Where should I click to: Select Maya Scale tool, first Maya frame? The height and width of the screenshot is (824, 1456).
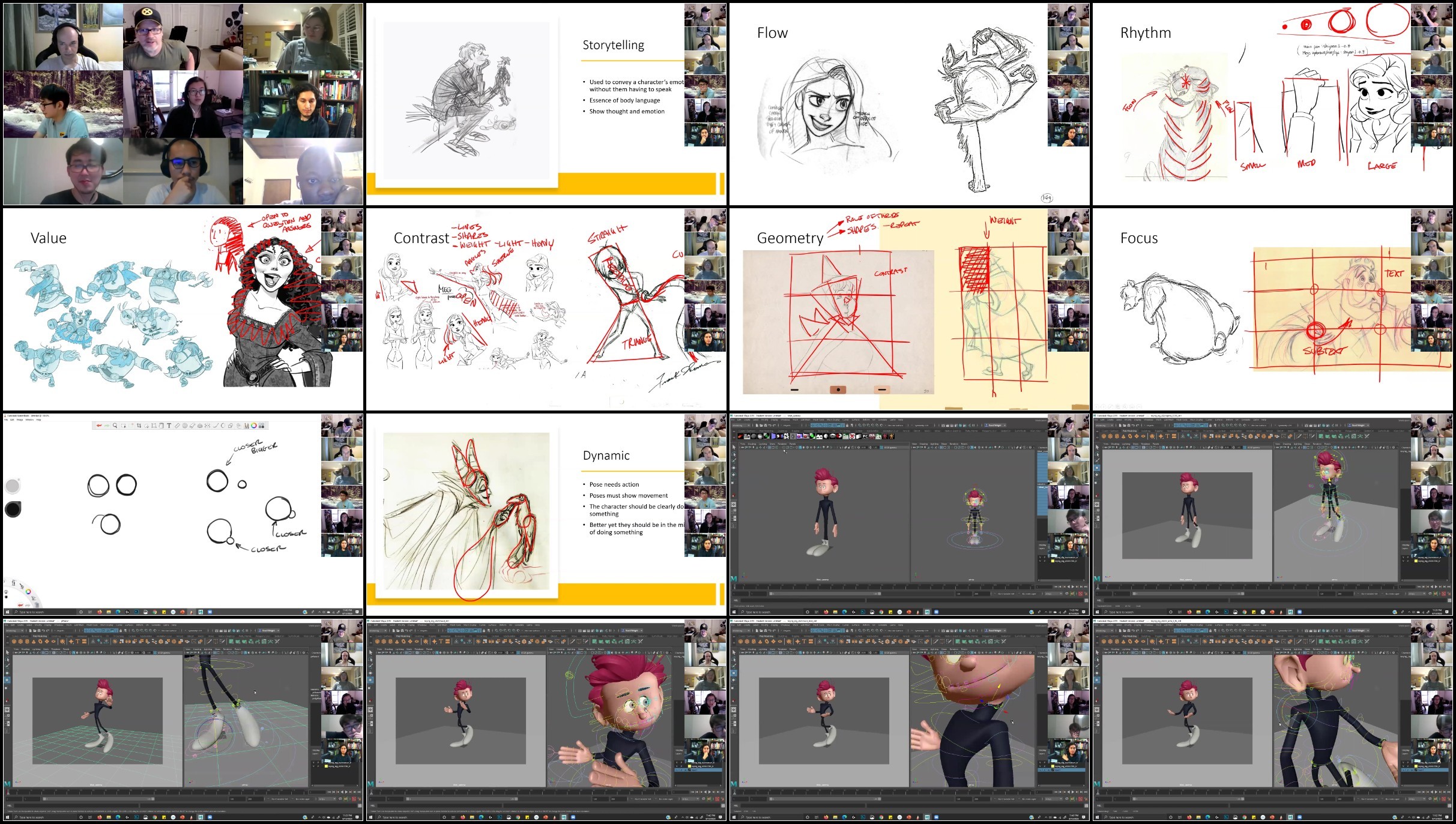(x=733, y=483)
